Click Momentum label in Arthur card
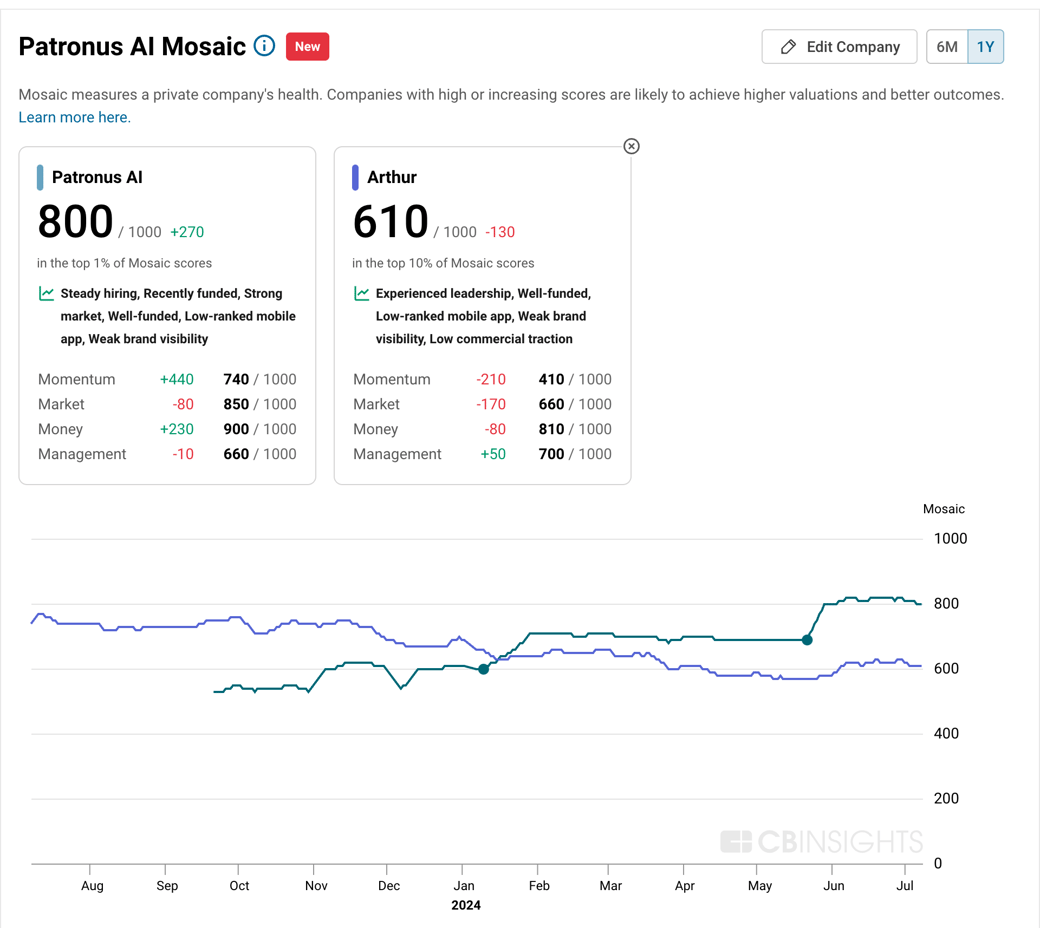 click(391, 379)
